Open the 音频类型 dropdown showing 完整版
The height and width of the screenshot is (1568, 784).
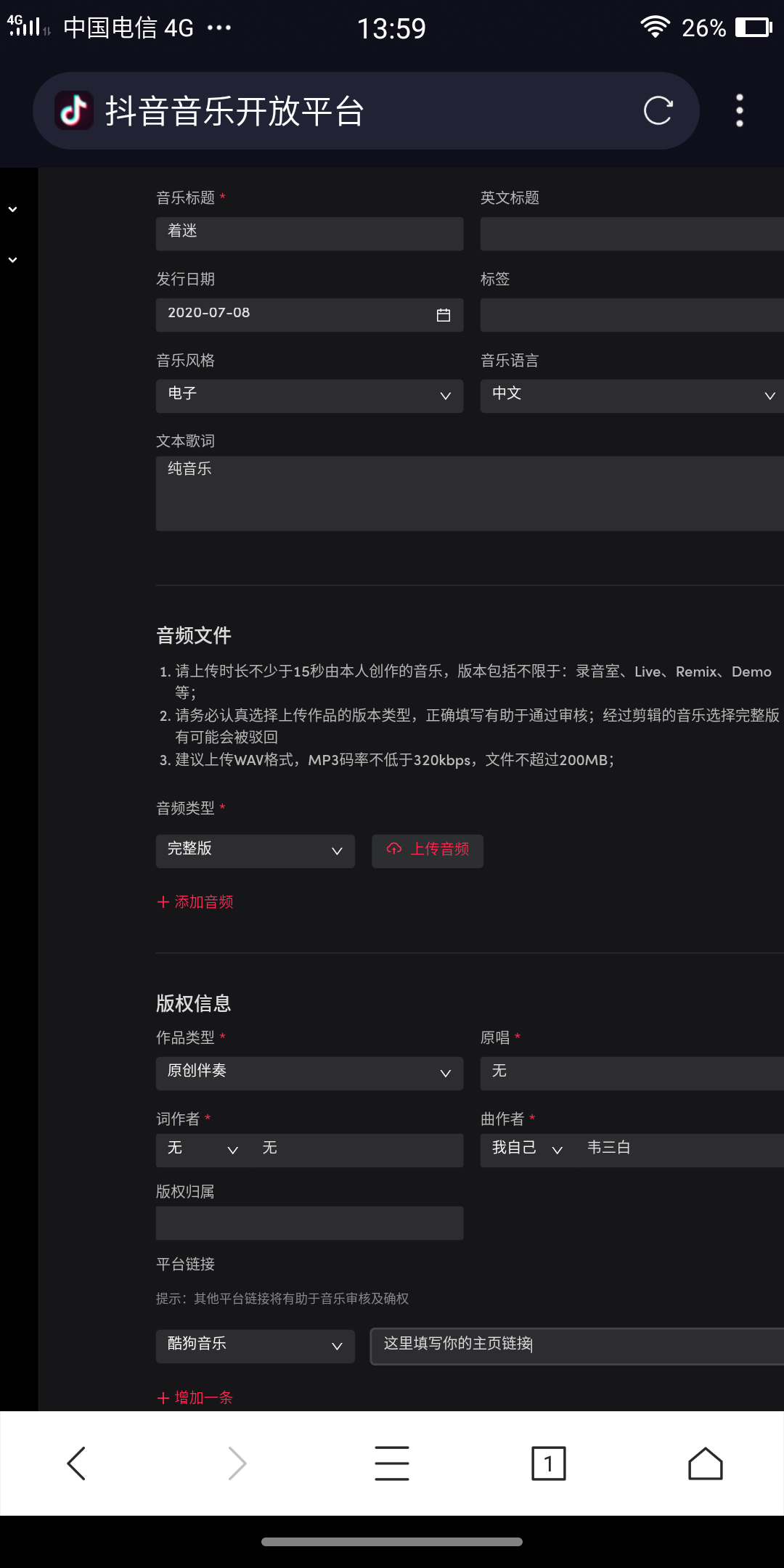(x=256, y=851)
